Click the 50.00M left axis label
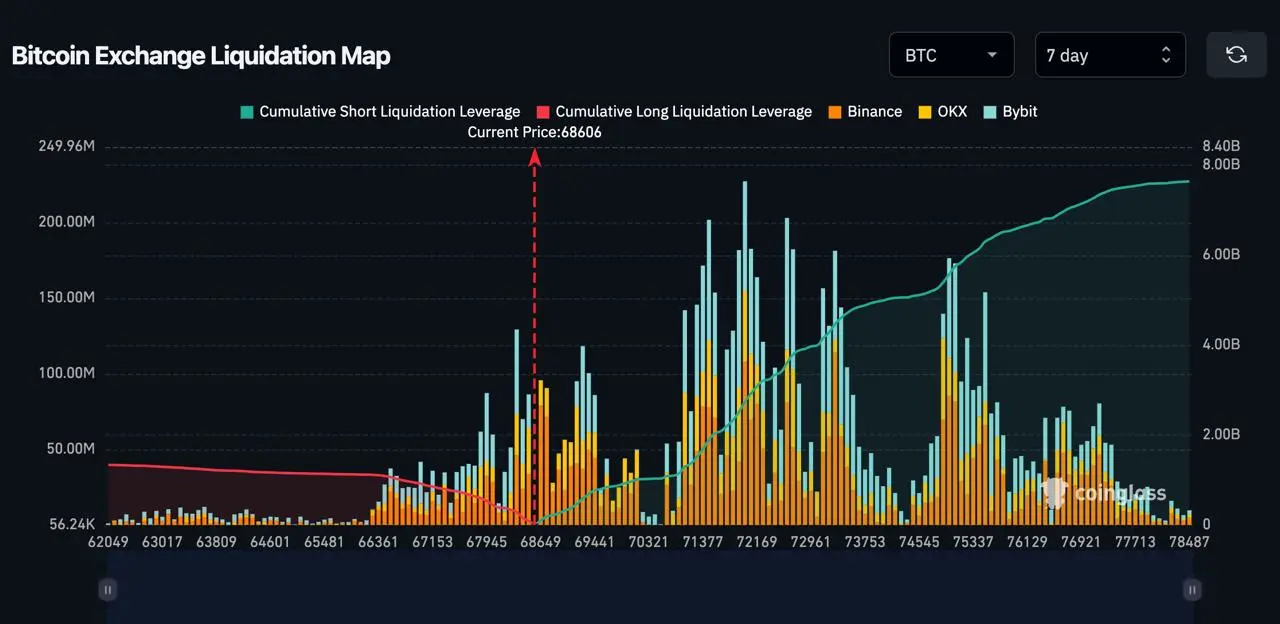 [70, 449]
